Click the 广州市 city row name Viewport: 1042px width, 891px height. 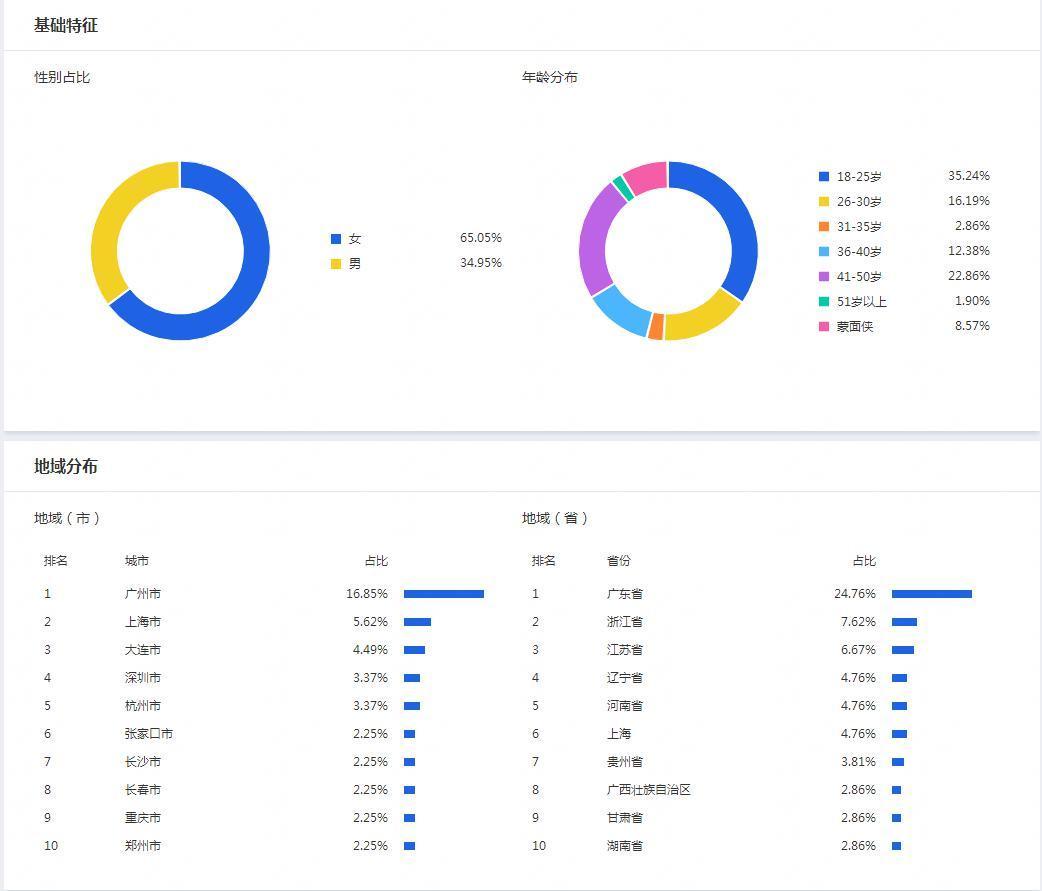point(143,594)
